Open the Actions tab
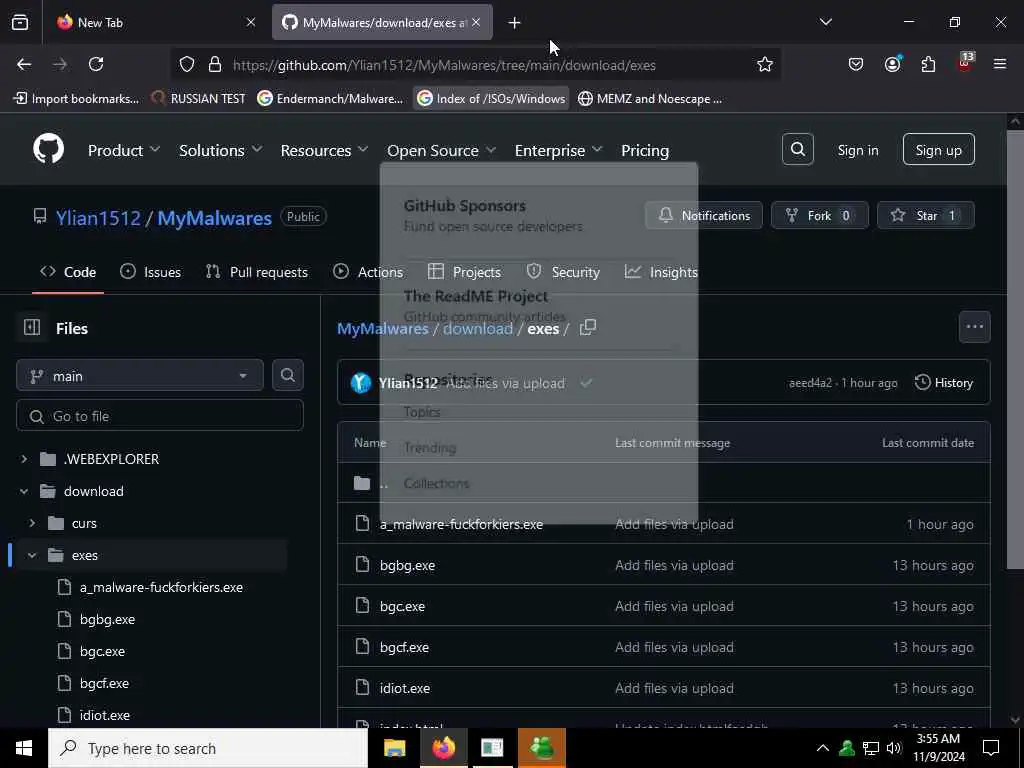1024x768 pixels. click(x=368, y=272)
